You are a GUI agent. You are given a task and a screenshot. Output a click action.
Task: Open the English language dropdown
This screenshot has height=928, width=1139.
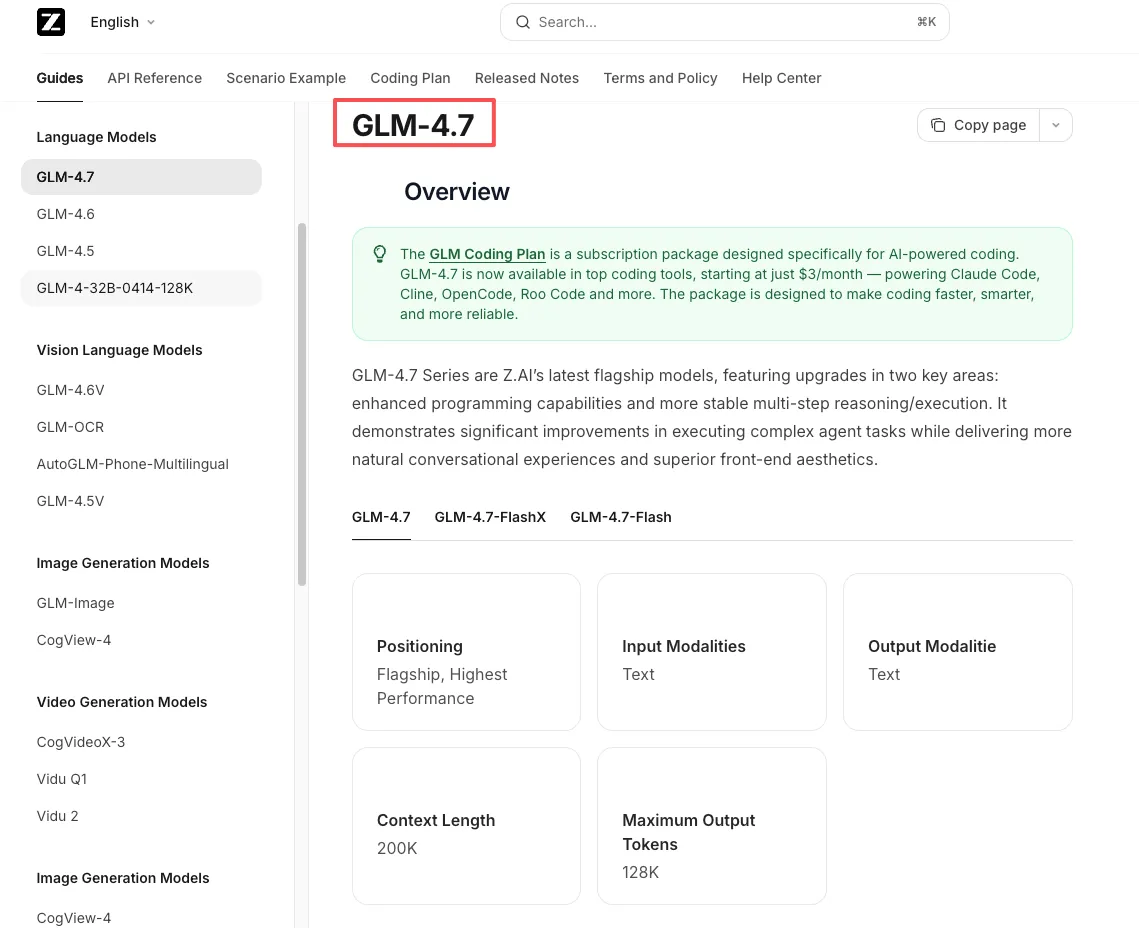(122, 22)
